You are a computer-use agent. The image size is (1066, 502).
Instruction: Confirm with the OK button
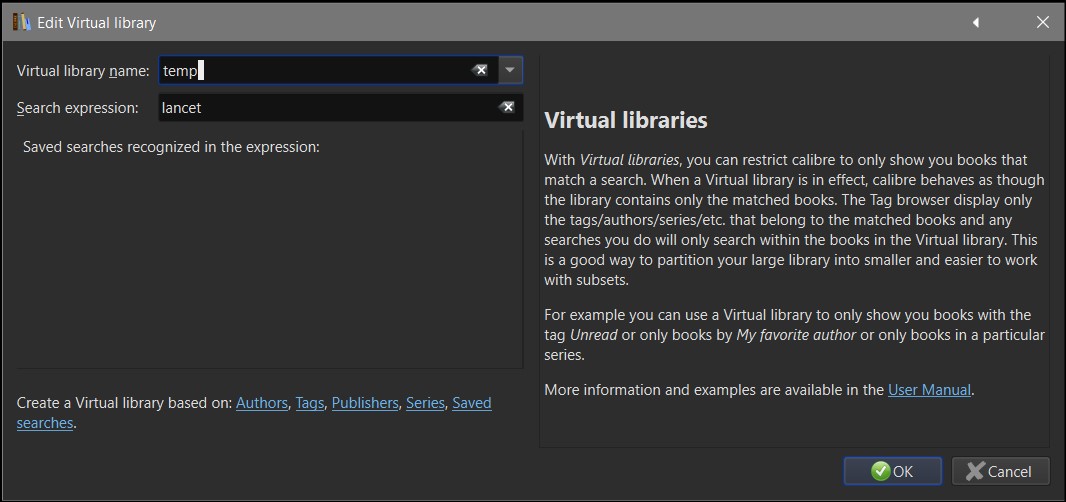[x=892, y=471]
